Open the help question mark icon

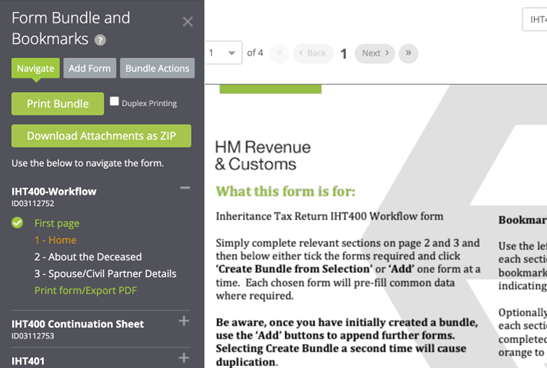(x=100, y=40)
